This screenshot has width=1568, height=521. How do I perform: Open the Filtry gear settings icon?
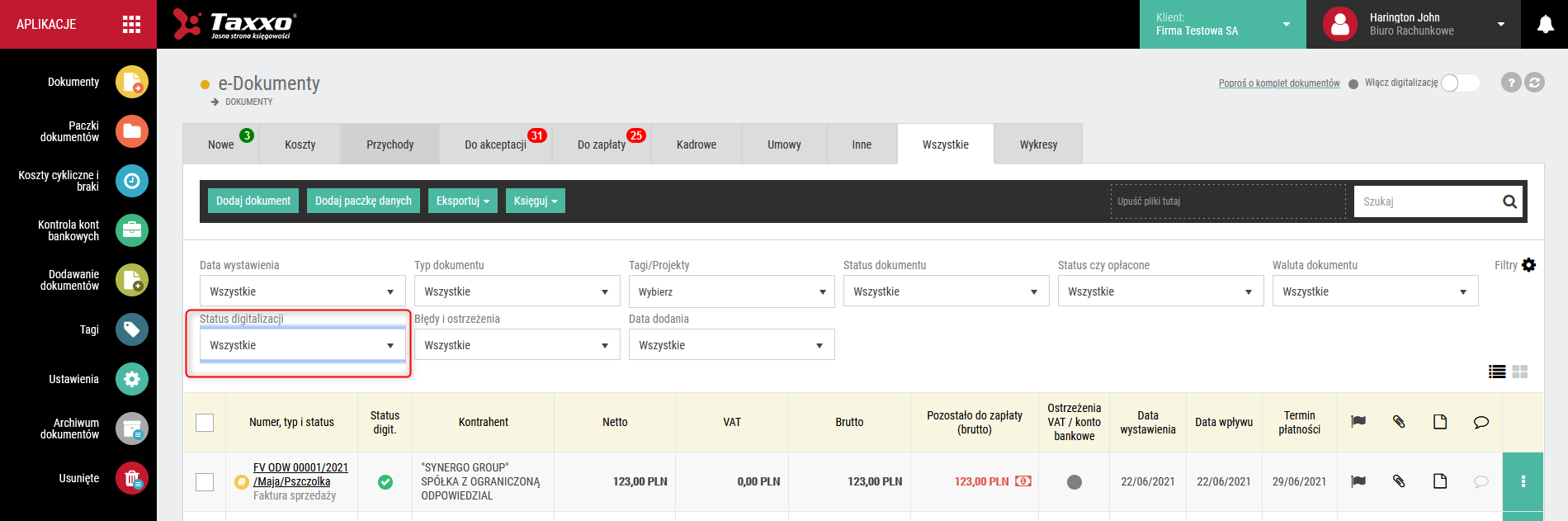click(x=1528, y=265)
